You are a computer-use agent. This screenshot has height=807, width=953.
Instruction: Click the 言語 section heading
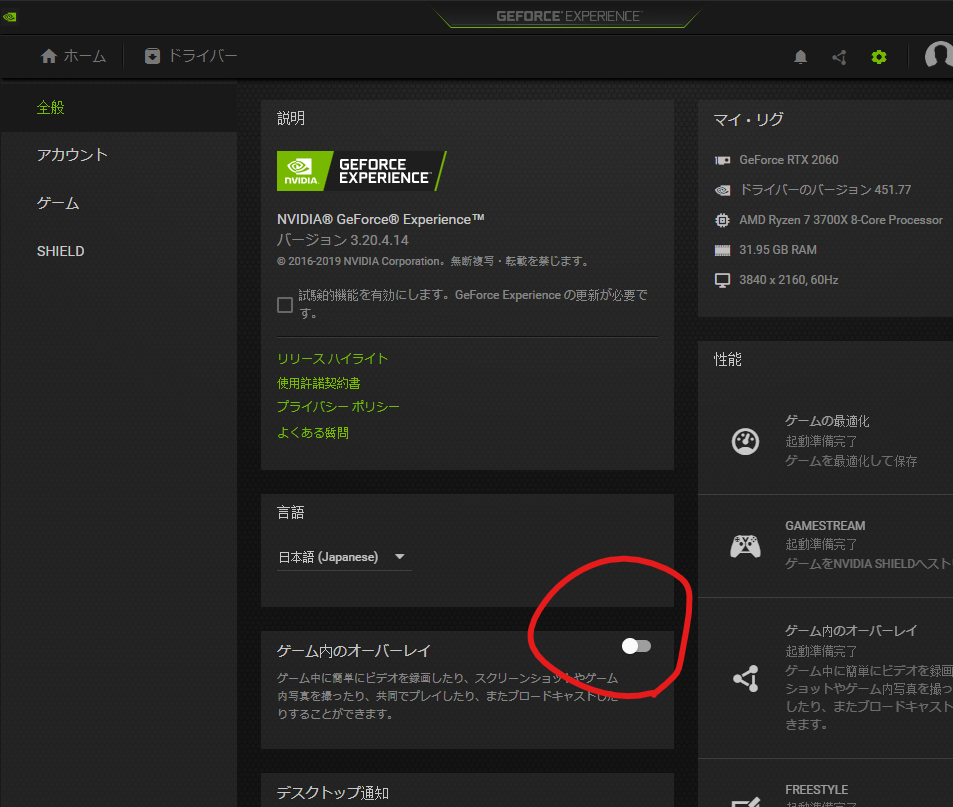pos(291,512)
